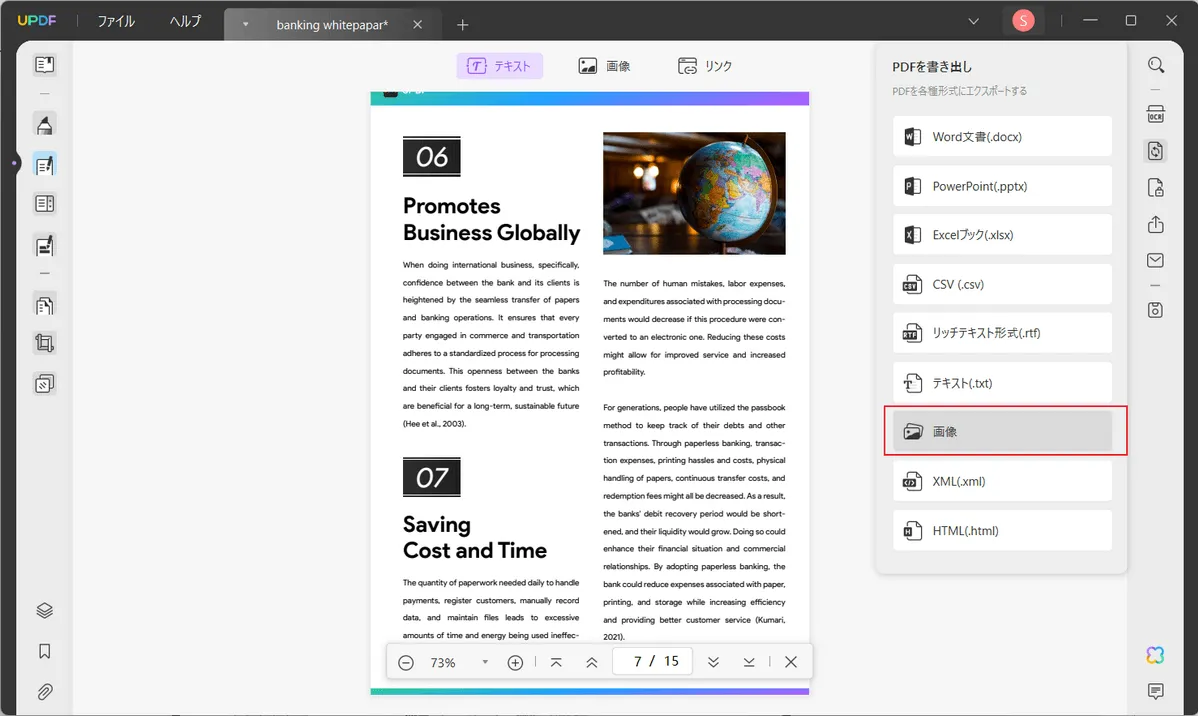Click the 73% zoom value
Image resolution: width=1198 pixels, height=716 pixels.
[x=443, y=663]
